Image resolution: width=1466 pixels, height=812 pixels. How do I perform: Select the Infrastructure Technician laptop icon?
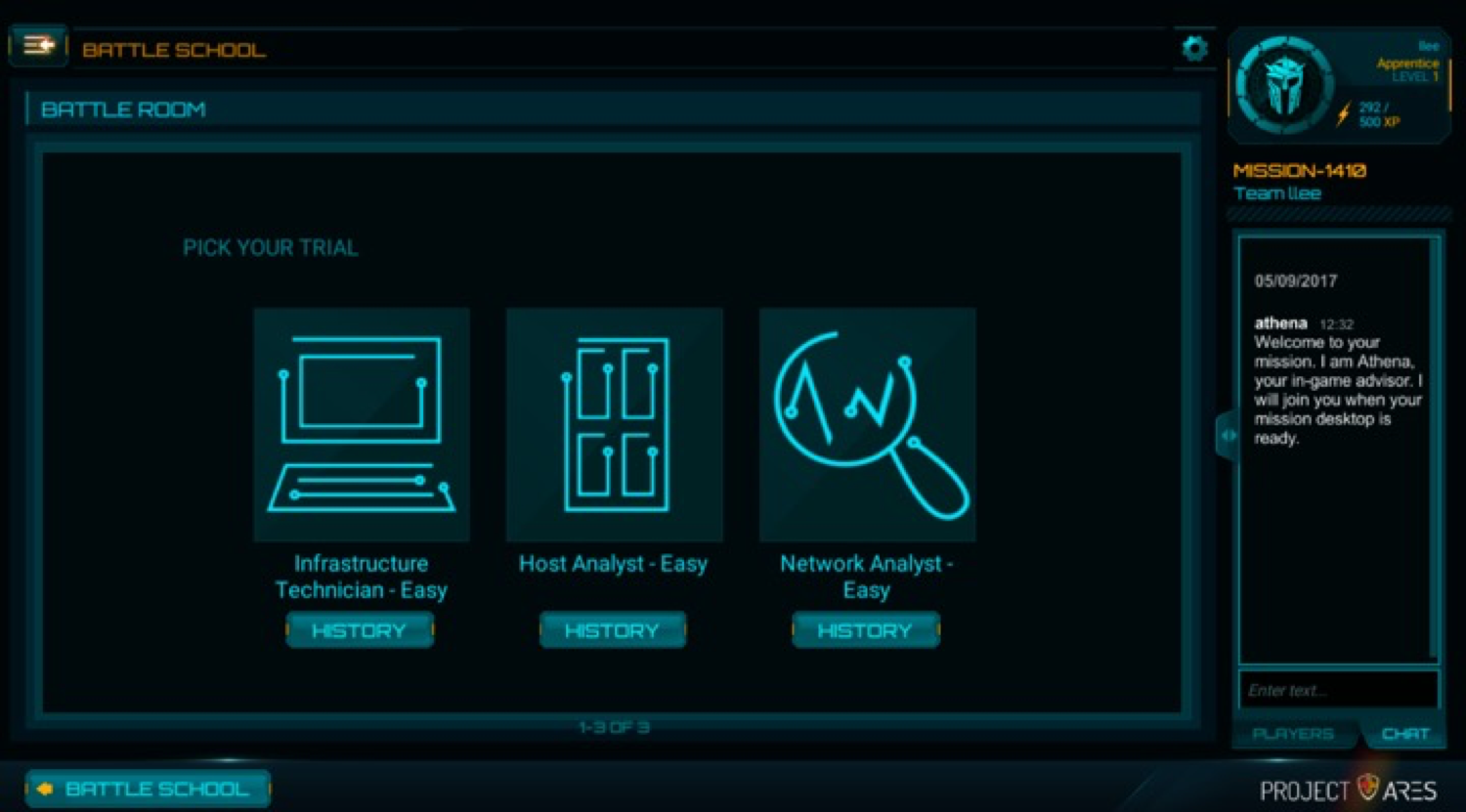click(362, 424)
